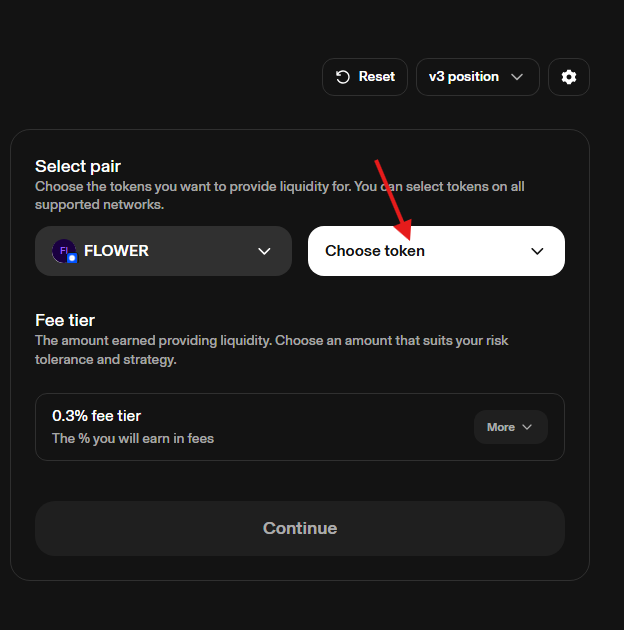Click the FLOWER token logo
The width and height of the screenshot is (624, 630).
(x=64, y=251)
